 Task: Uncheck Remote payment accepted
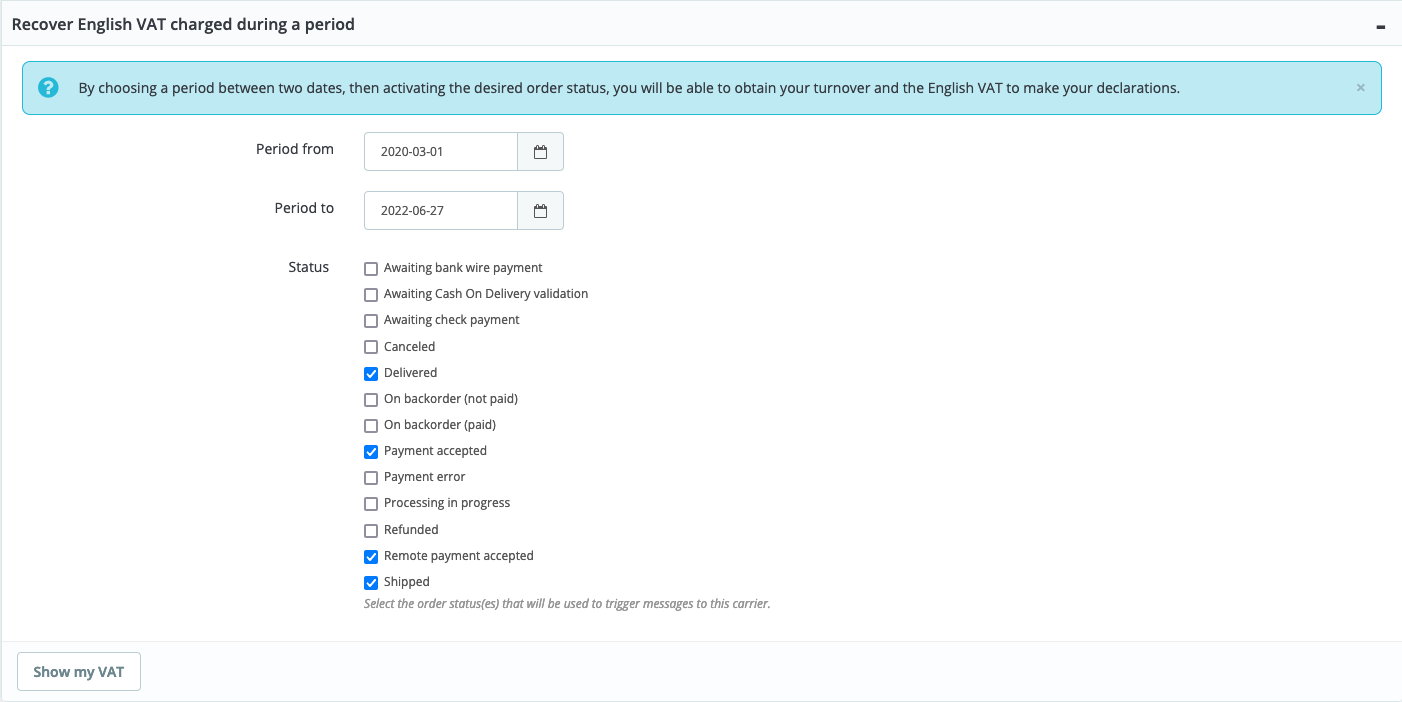(x=371, y=557)
